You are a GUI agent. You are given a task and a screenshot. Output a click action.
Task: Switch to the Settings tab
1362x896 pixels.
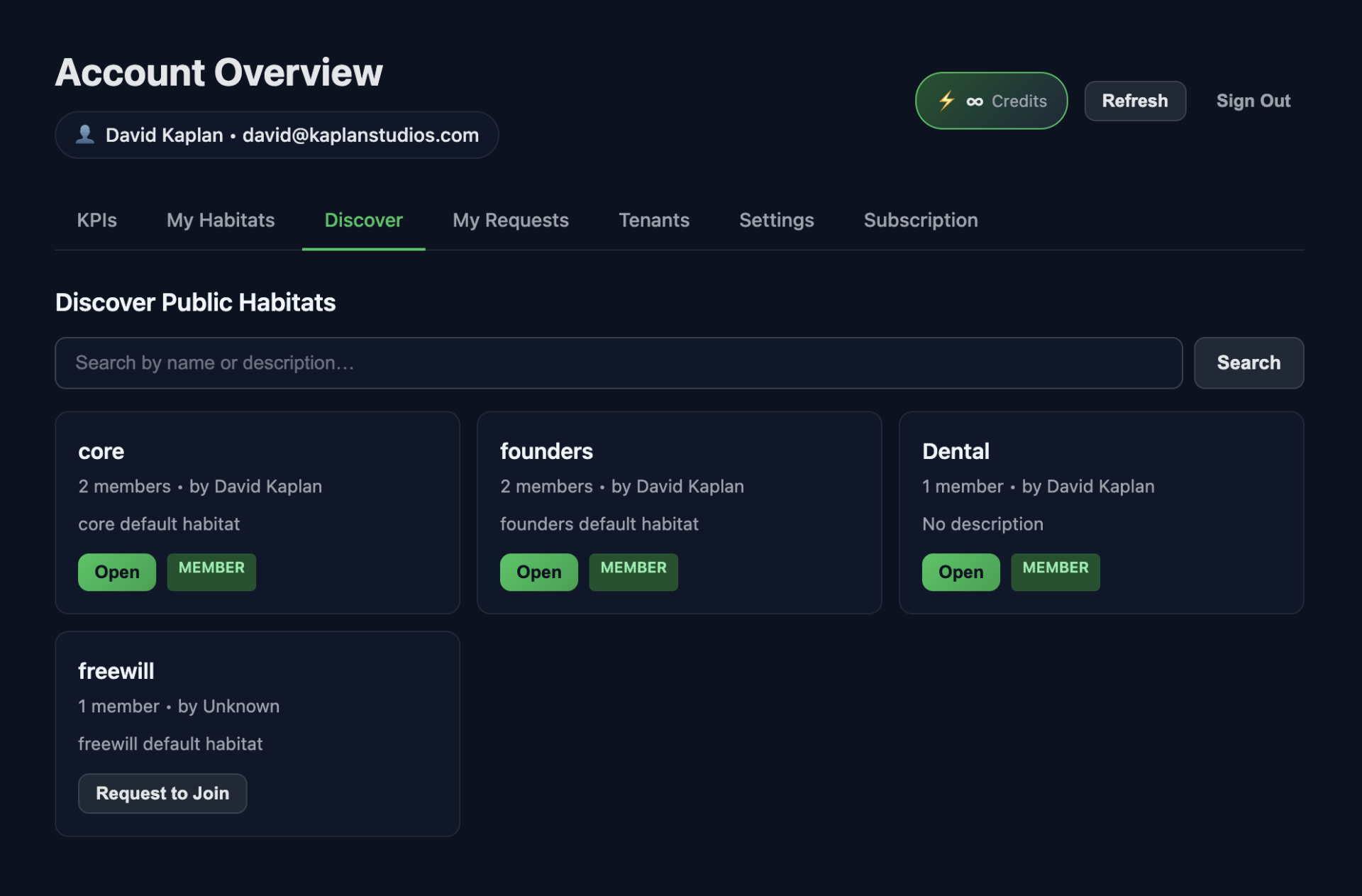776,220
